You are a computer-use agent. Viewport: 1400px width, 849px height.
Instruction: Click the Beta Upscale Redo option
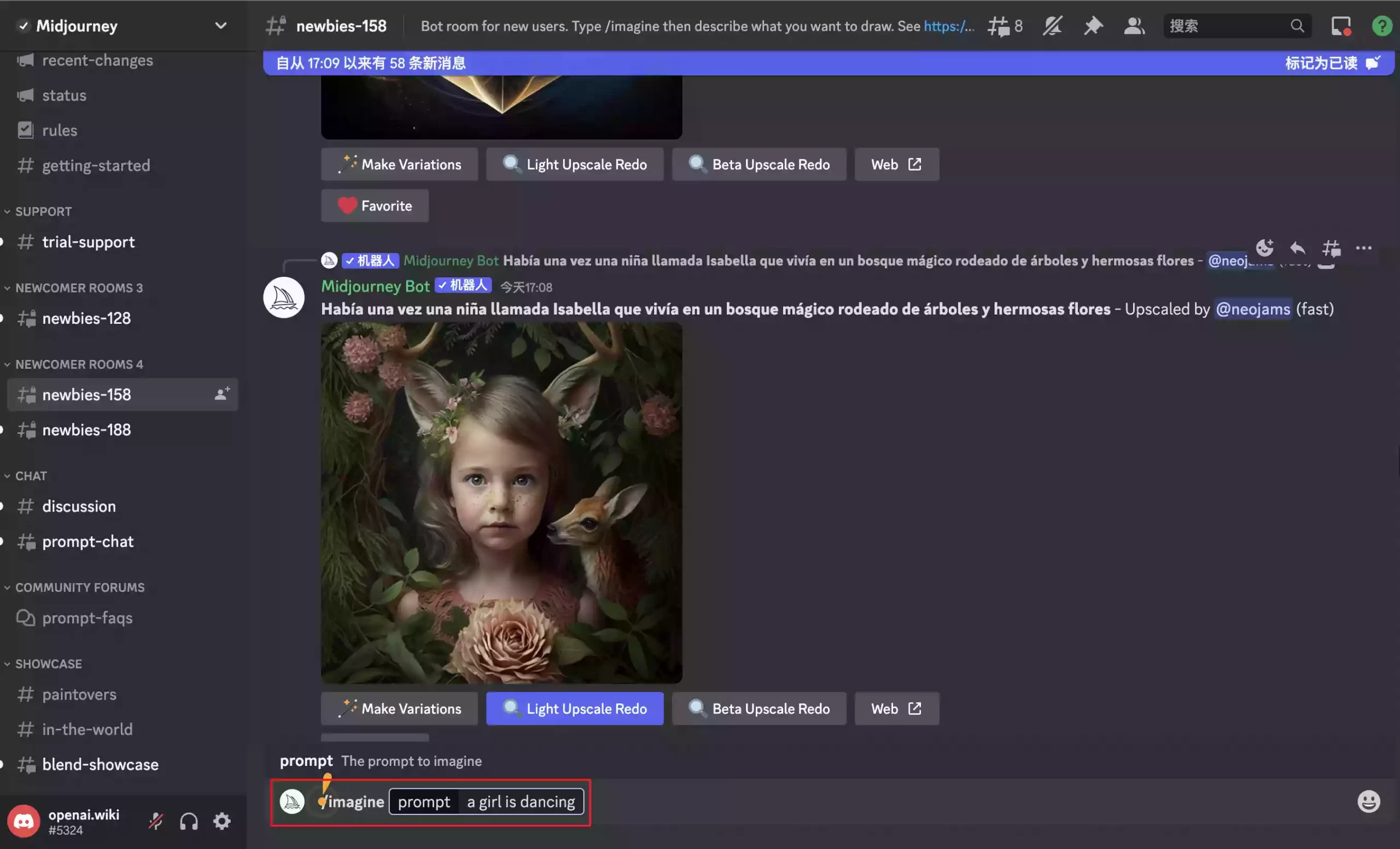(759, 708)
